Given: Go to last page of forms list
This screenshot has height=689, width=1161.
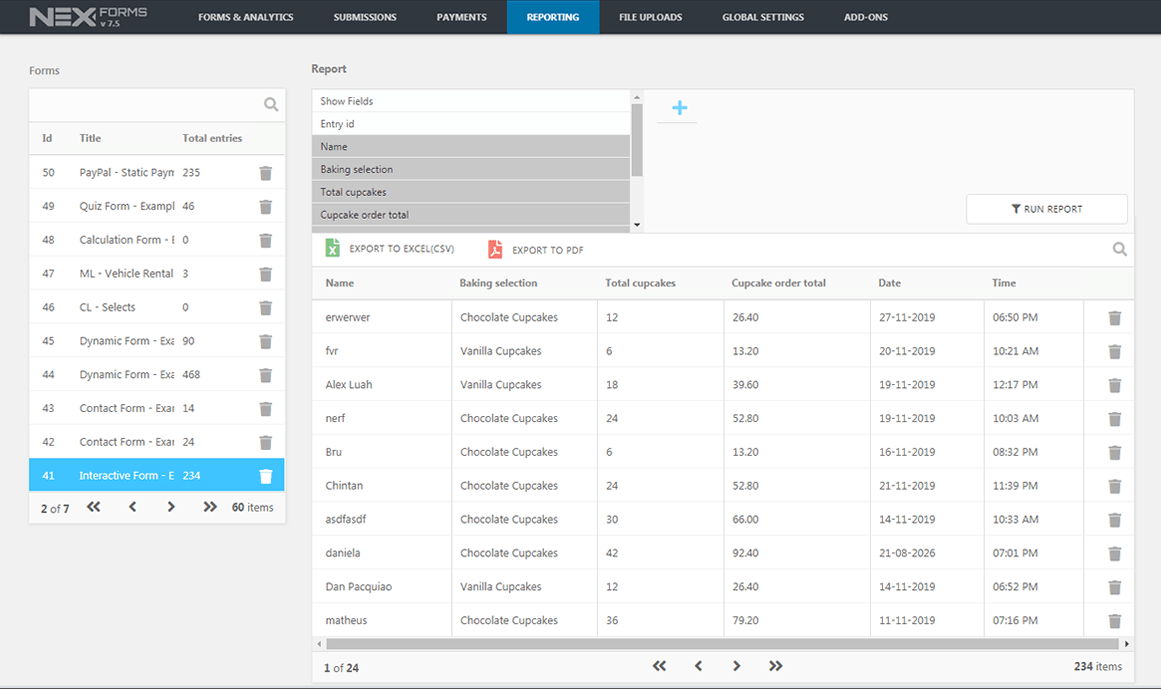Looking at the screenshot, I should 210,507.
